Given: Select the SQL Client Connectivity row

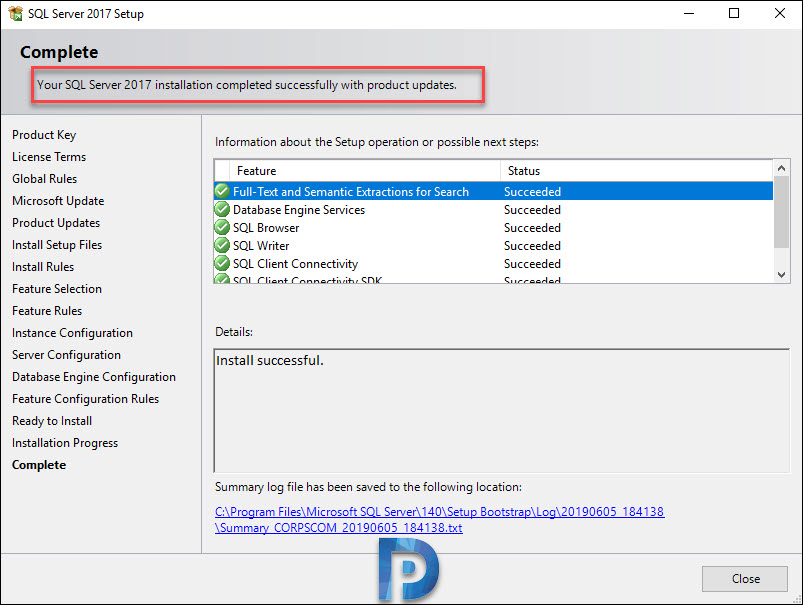Looking at the screenshot, I should [494, 263].
